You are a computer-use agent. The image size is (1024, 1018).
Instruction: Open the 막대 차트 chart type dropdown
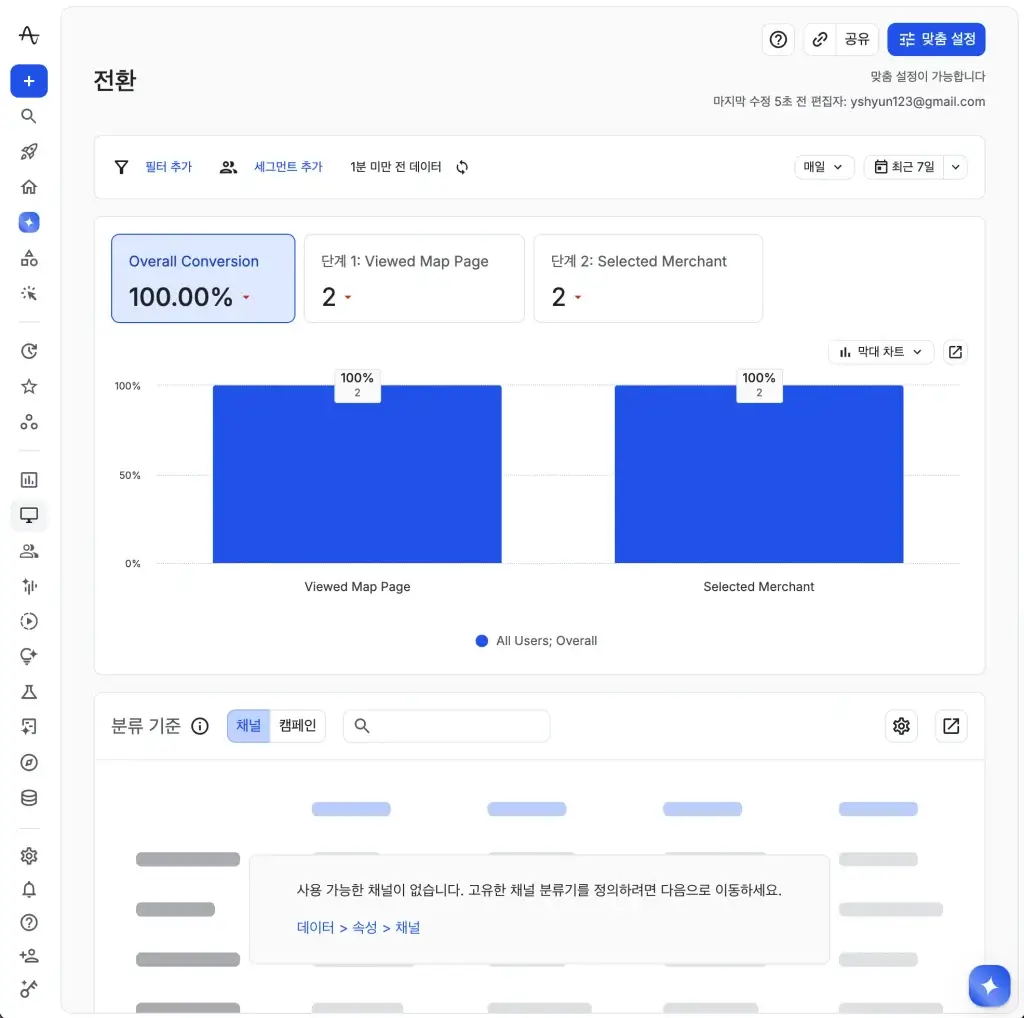point(880,352)
